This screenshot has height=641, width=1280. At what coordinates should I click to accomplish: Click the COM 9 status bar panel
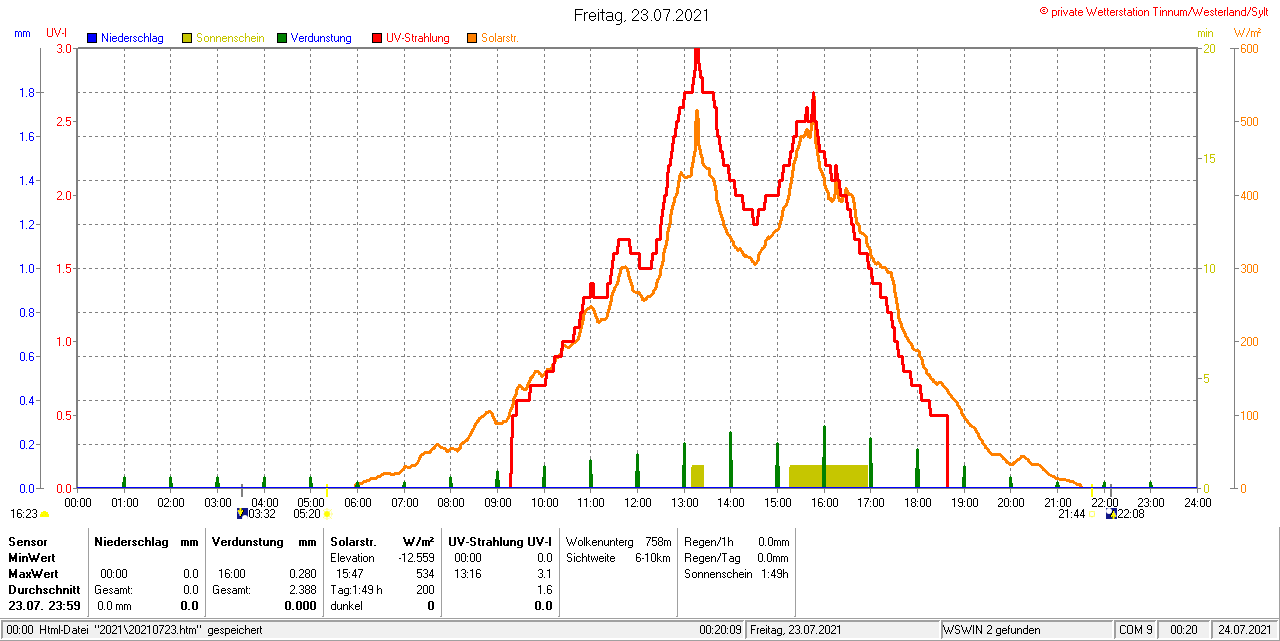click(x=1136, y=630)
